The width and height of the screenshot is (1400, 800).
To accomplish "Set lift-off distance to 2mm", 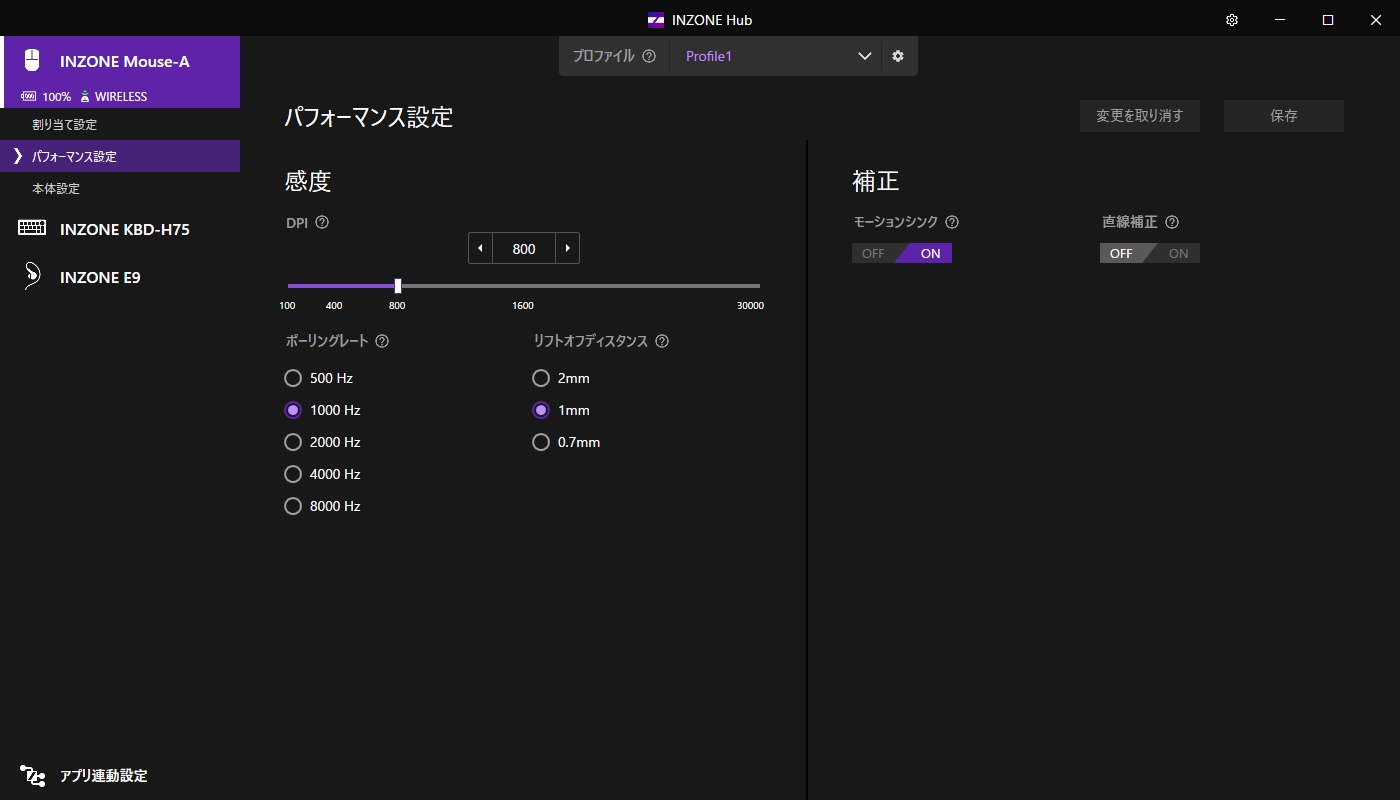I will (541, 378).
